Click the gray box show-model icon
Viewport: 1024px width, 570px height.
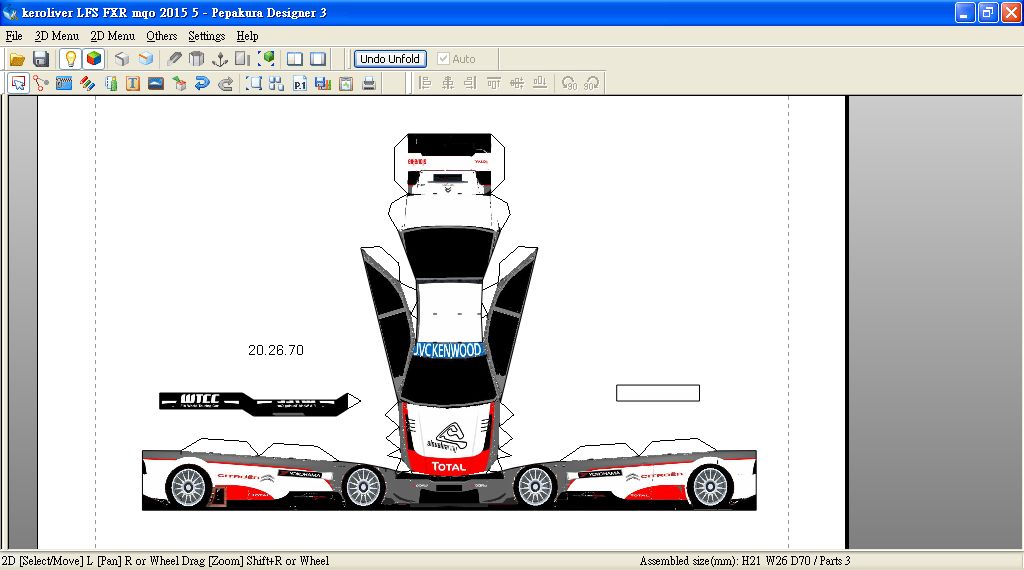pyautogui.click(x=121, y=59)
